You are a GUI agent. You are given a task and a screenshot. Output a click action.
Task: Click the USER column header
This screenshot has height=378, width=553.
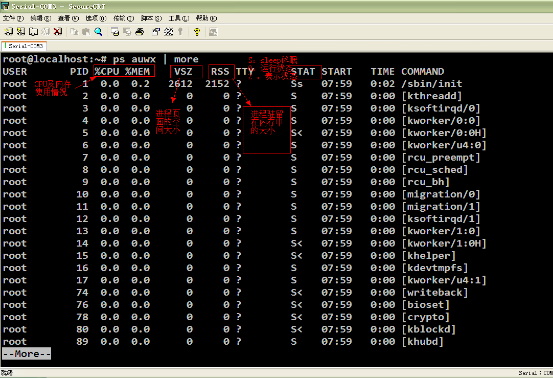pos(14,72)
